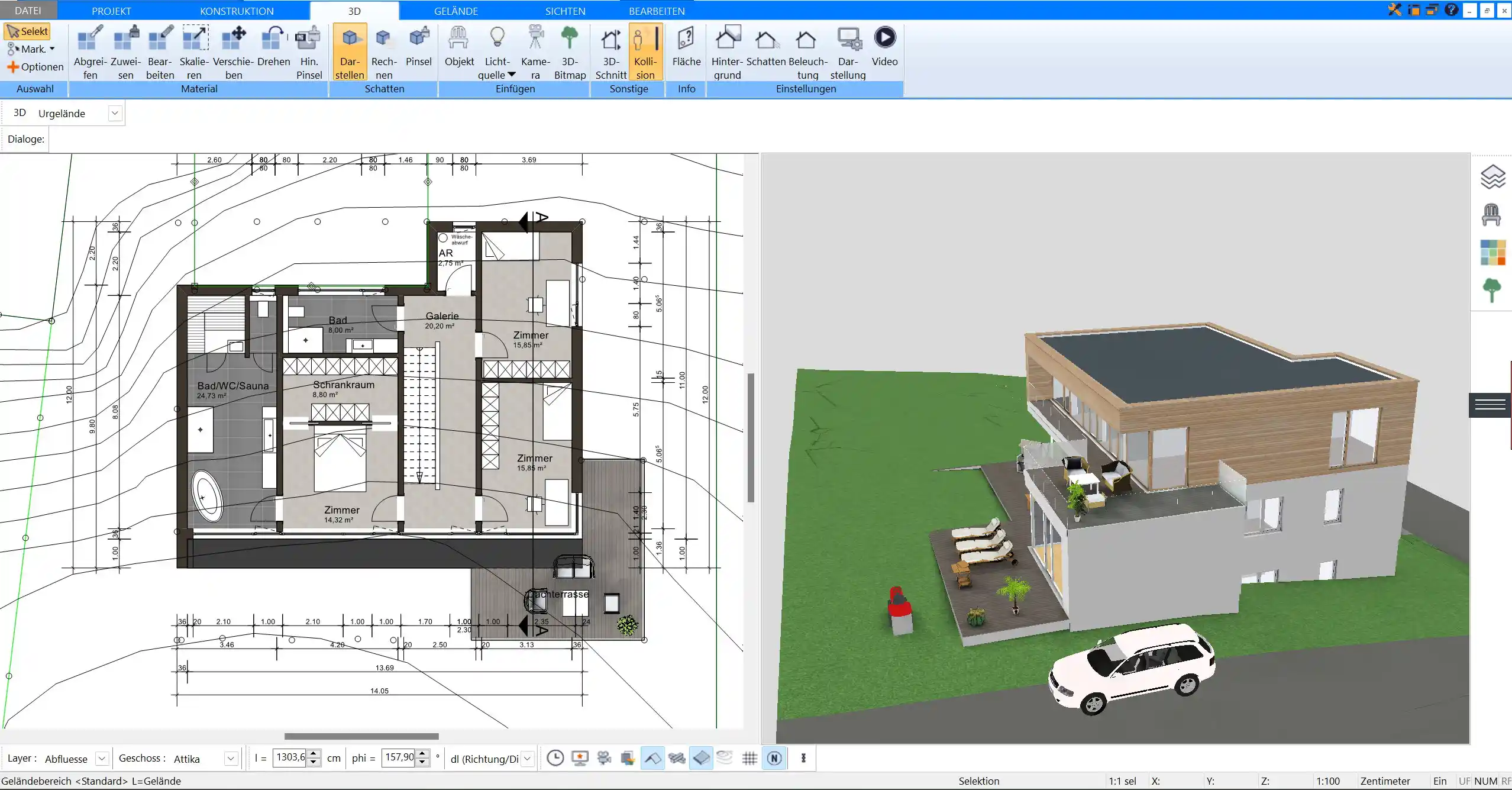Image resolution: width=1512 pixels, height=790 pixels.
Task: Open the Geschoss Attika dropdown
Action: 231,759
